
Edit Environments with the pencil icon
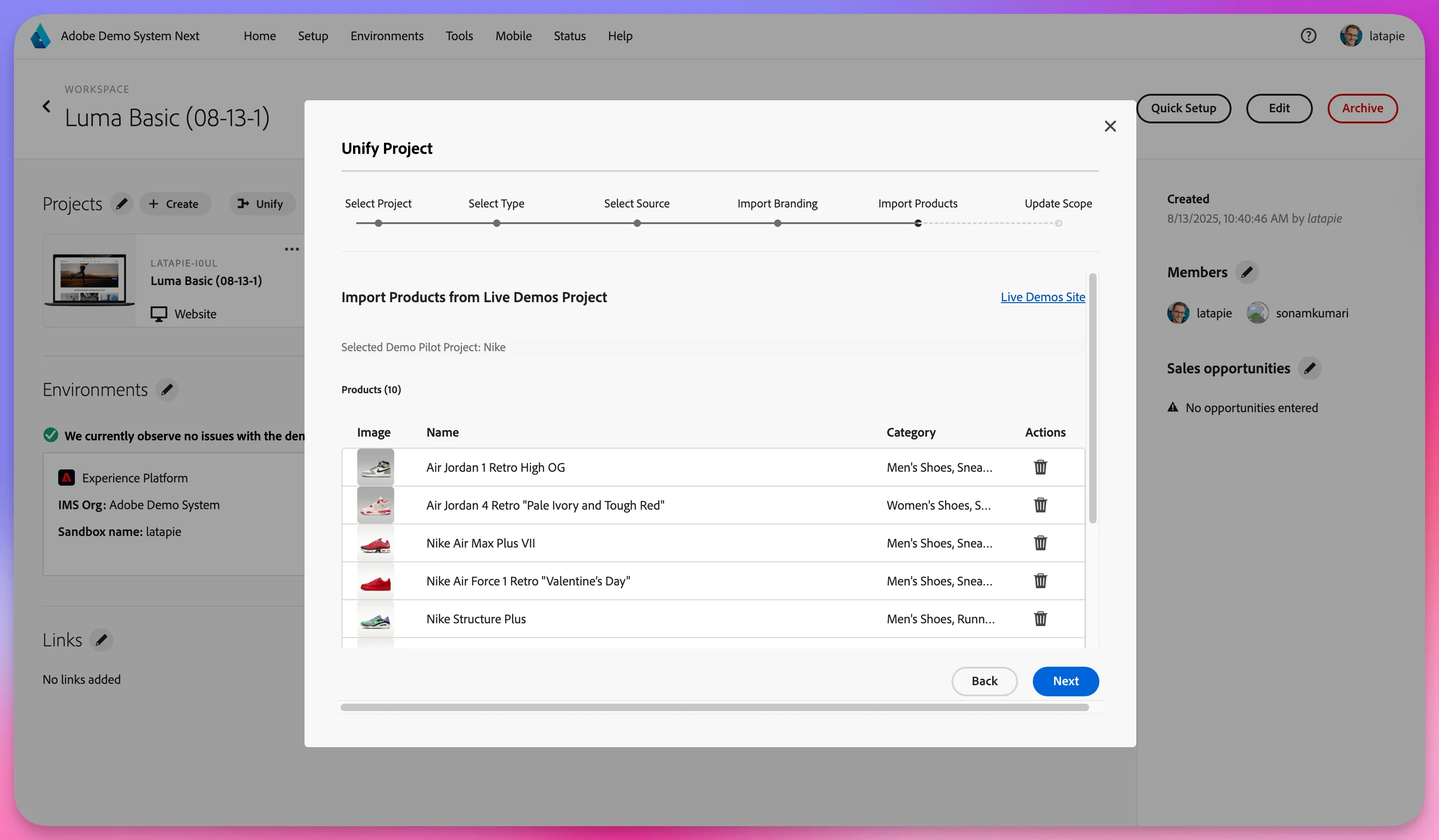(167, 390)
